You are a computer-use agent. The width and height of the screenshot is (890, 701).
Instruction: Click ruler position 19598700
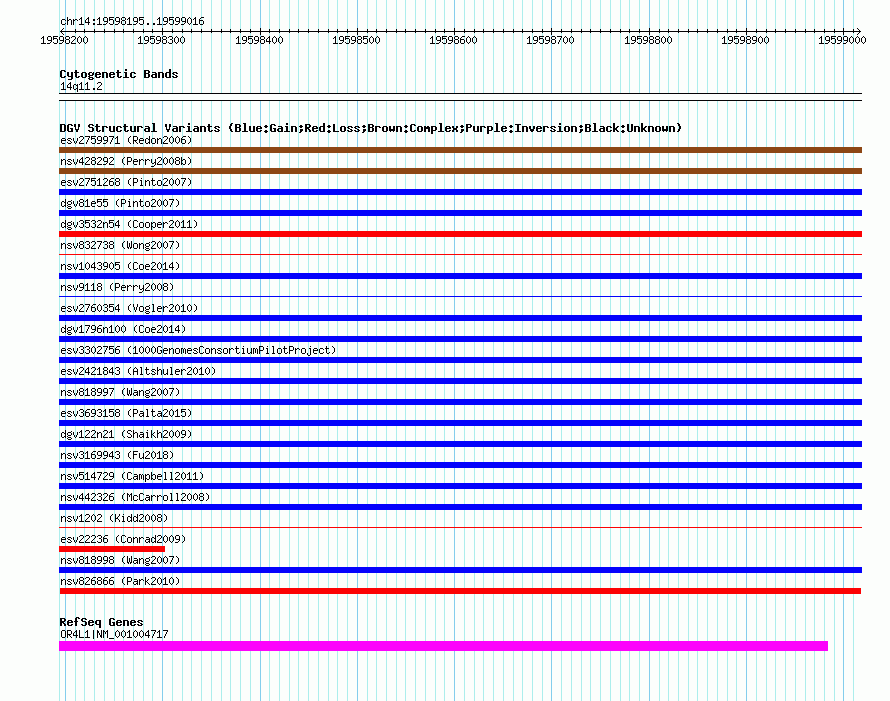click(x=550, y=40)
